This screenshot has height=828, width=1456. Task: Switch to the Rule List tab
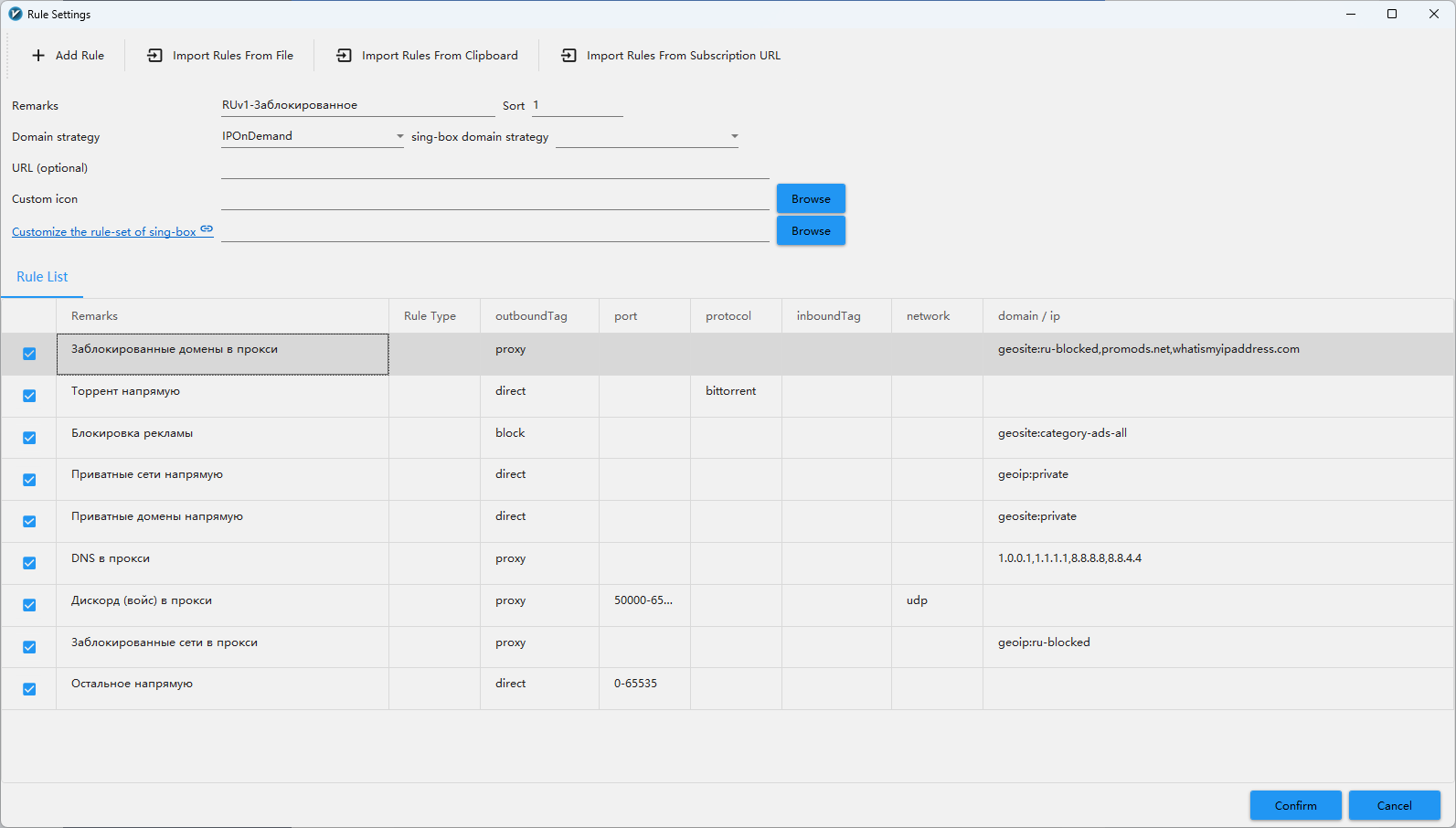point(42,277)
